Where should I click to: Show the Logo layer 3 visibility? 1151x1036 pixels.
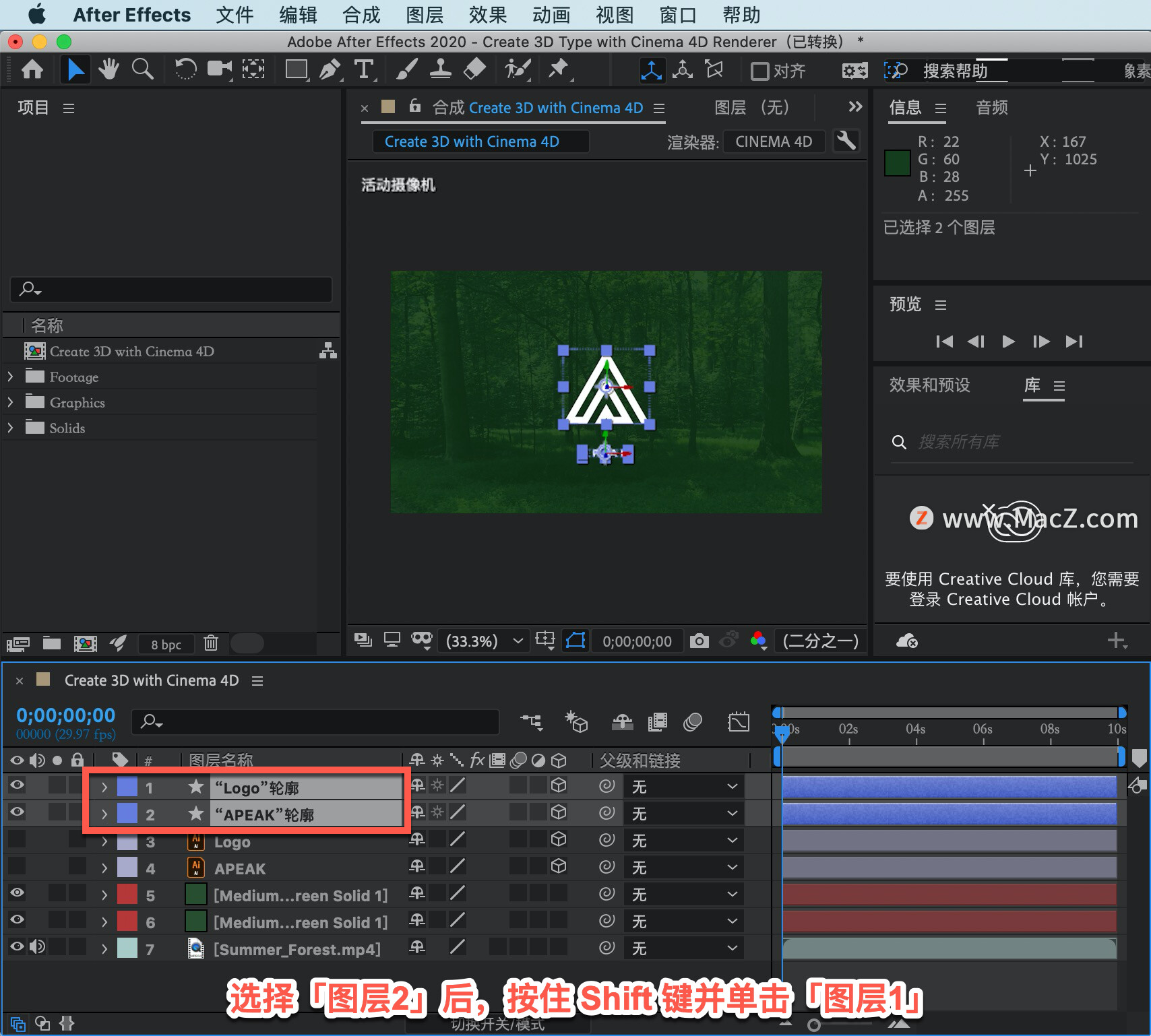click(18, 839)
